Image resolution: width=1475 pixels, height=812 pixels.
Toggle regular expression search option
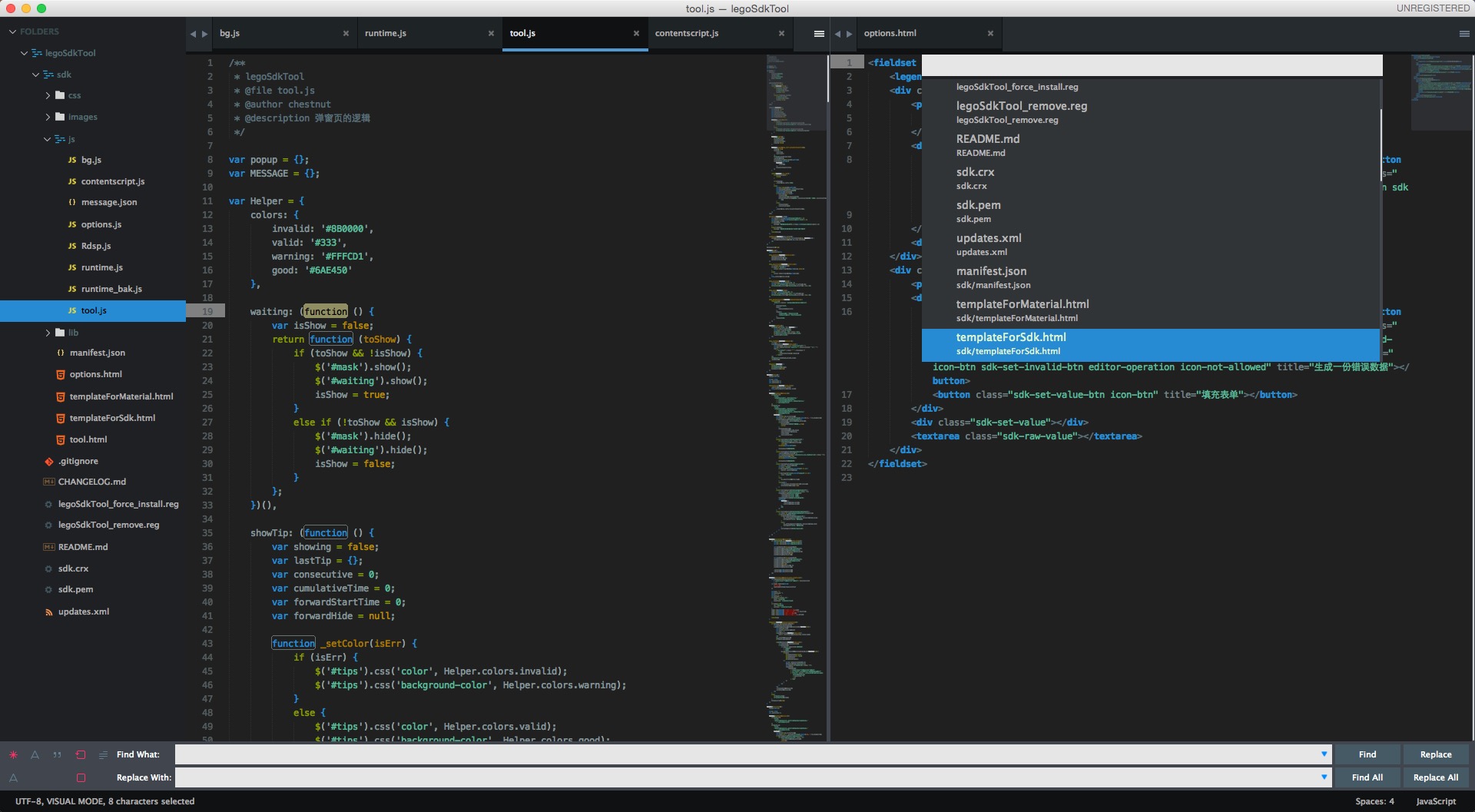tap(13, 755)
